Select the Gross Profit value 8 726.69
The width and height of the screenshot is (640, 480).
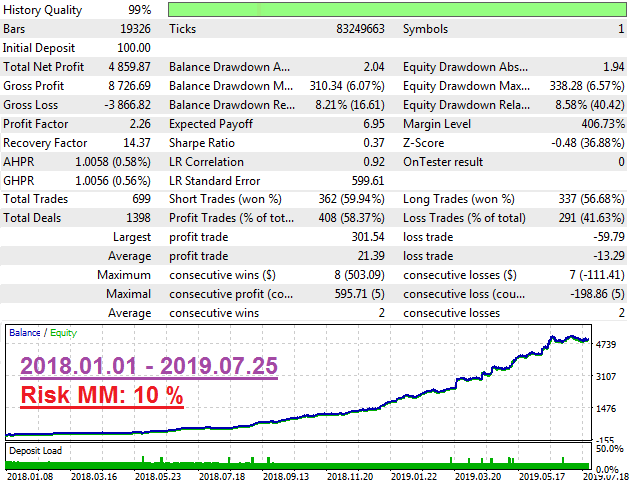pyautogui.click(x=129, y=86)
